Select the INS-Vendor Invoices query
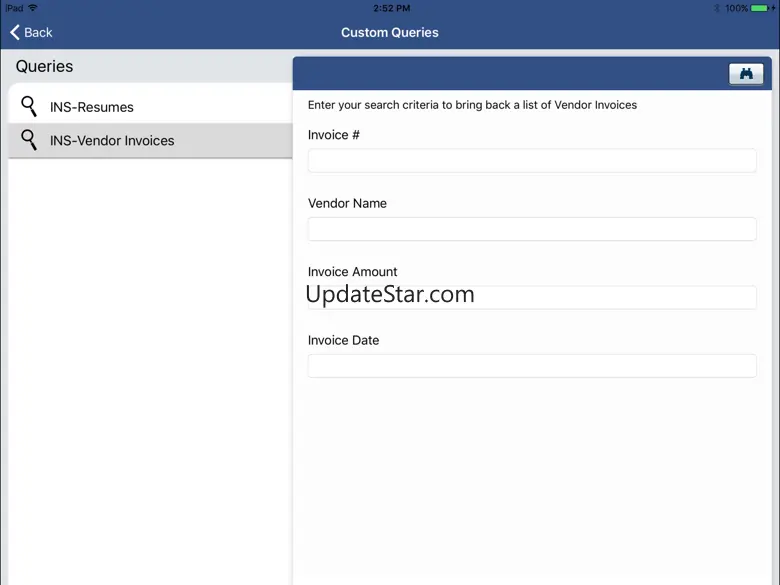The height and width of the screenshot is (585, 780). click(x=150, y=141)
